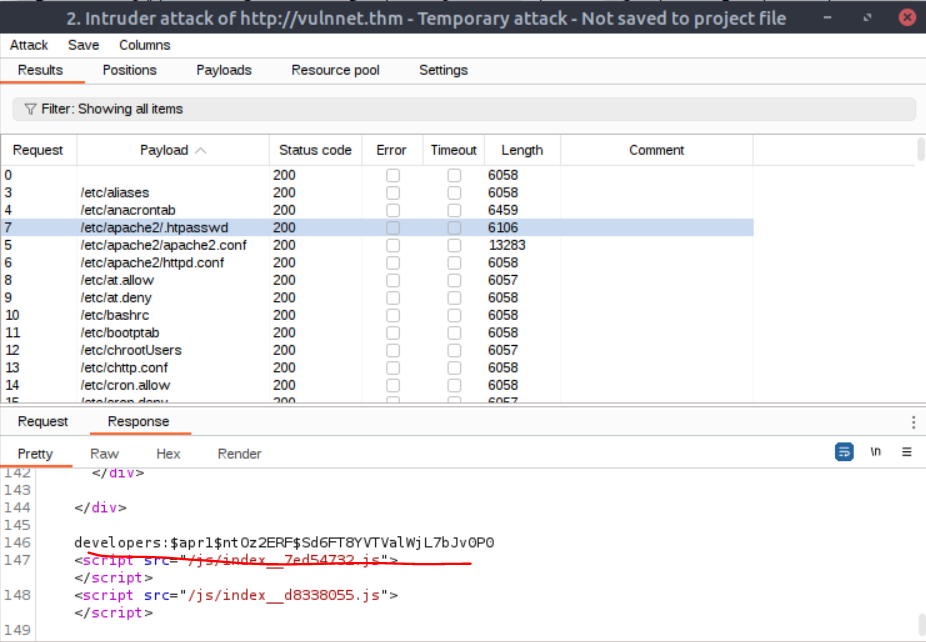Select the /etc/apache2/.htpasswd payload row
Screen dimensions: 926x642
(x=377, y=228)
